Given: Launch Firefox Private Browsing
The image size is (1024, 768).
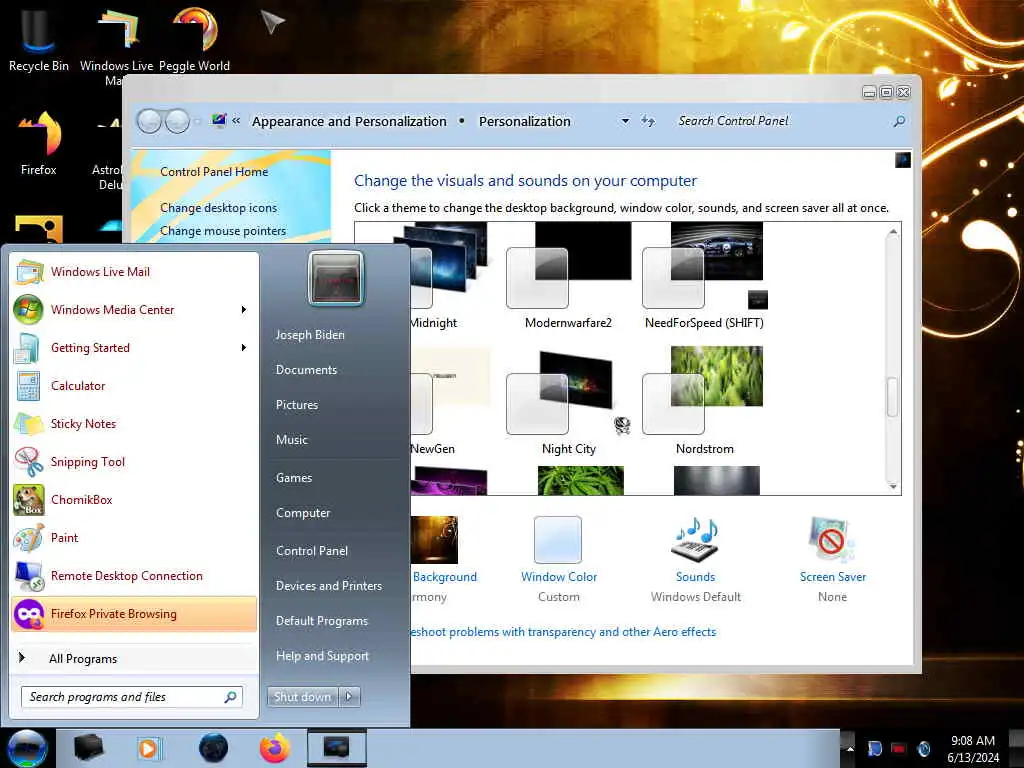Looking at the screenshot, I should [x=134, y=614].
